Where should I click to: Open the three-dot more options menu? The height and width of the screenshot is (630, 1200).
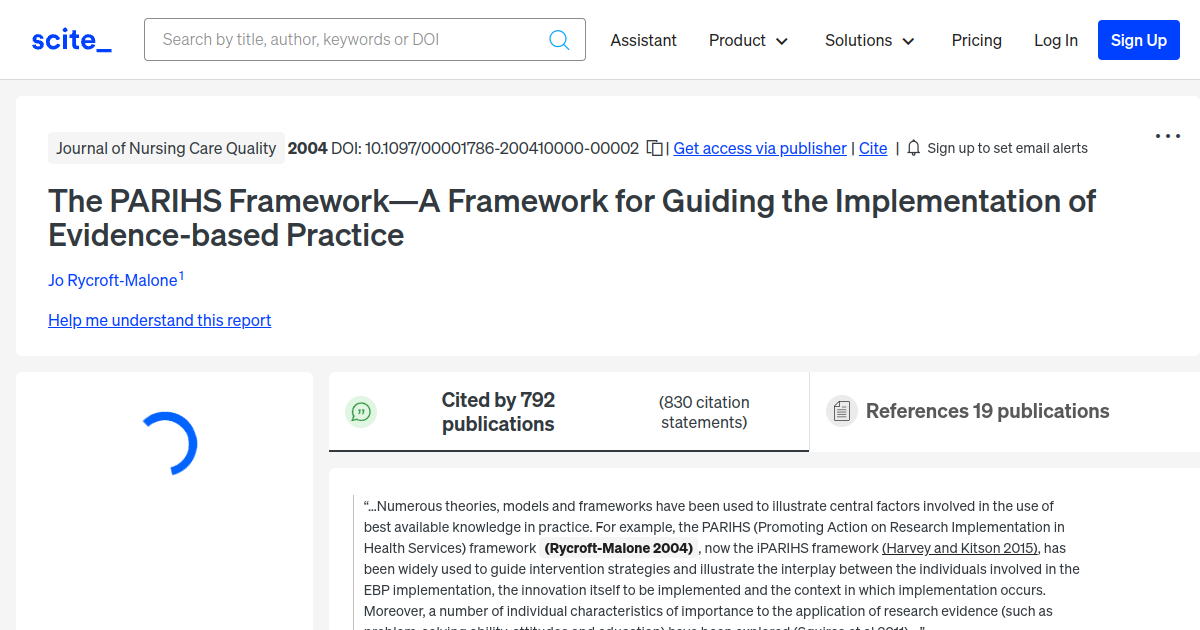[x=1168, y=136]
